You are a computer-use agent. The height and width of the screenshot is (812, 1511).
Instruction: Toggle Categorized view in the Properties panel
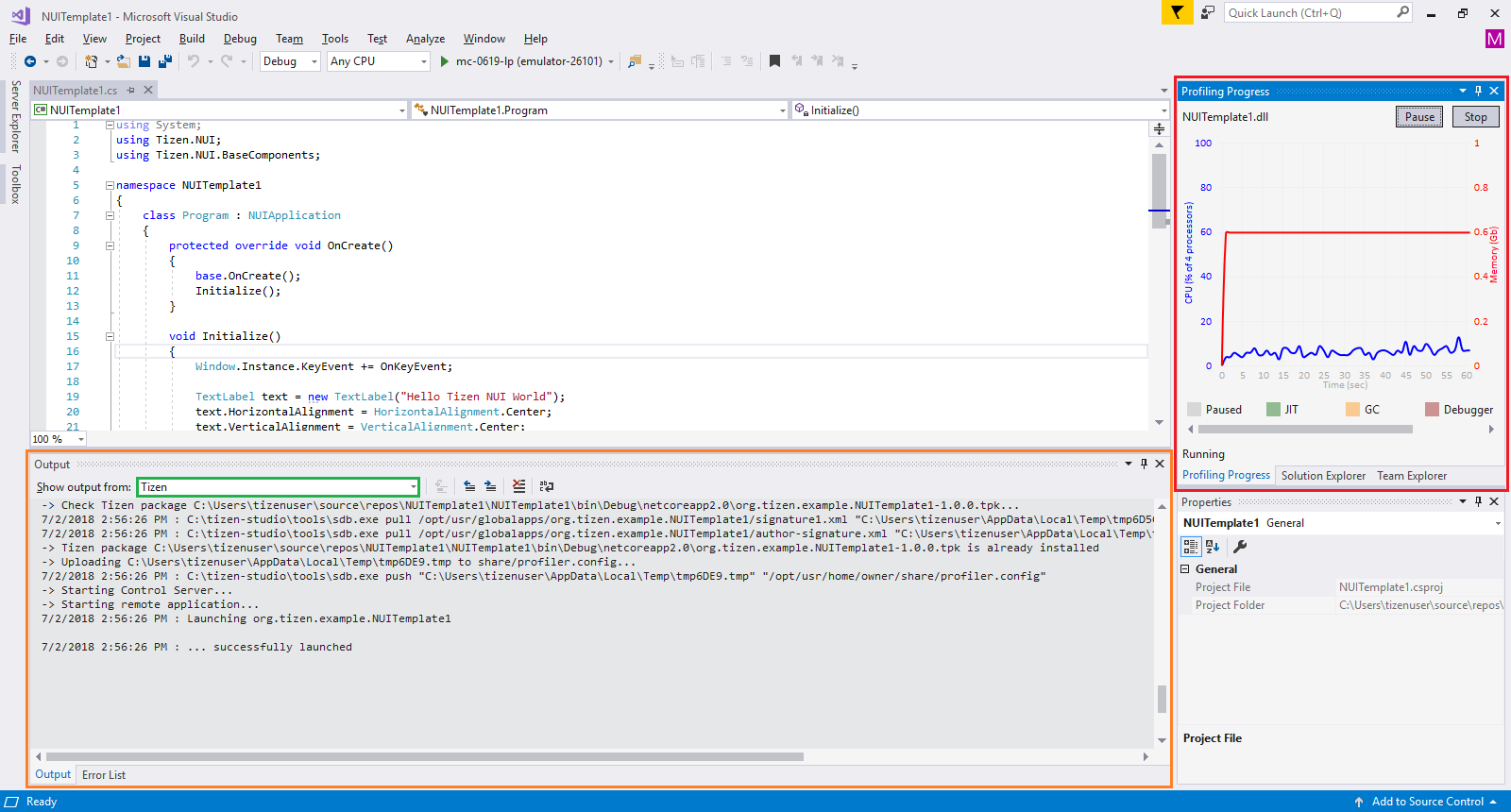tap(1191, 547)
